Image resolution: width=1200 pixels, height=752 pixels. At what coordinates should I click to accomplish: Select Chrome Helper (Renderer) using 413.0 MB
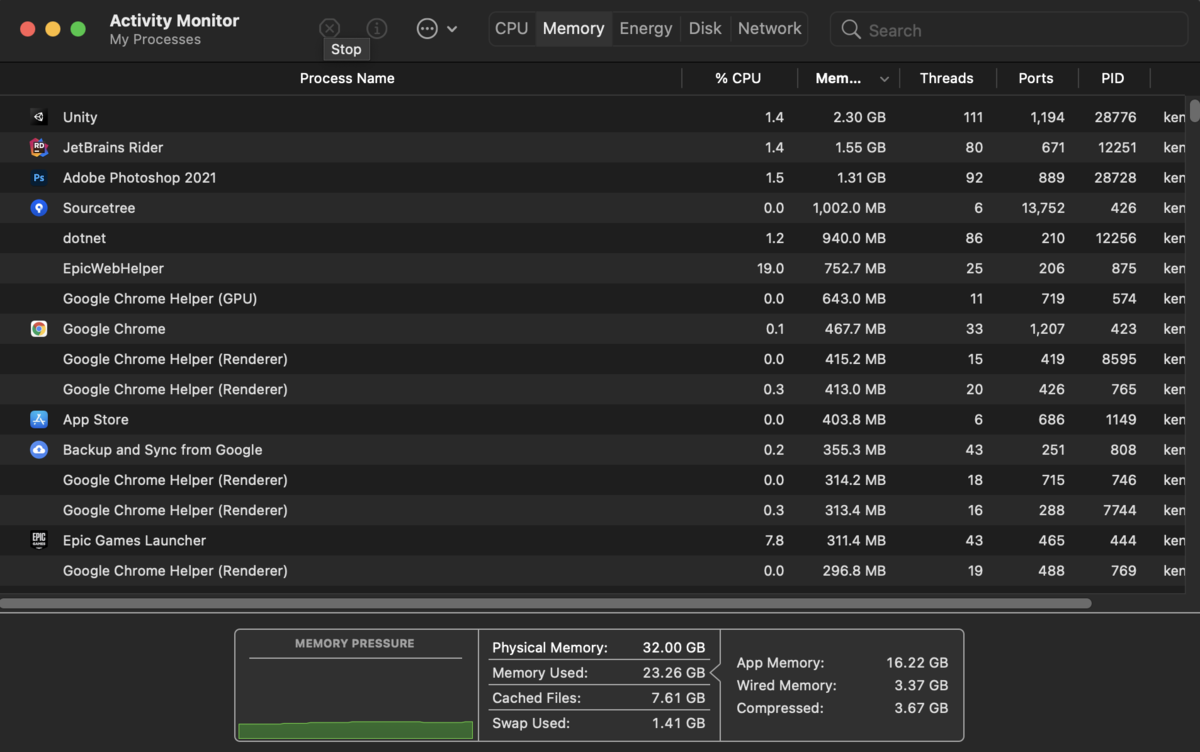(595, 389)
